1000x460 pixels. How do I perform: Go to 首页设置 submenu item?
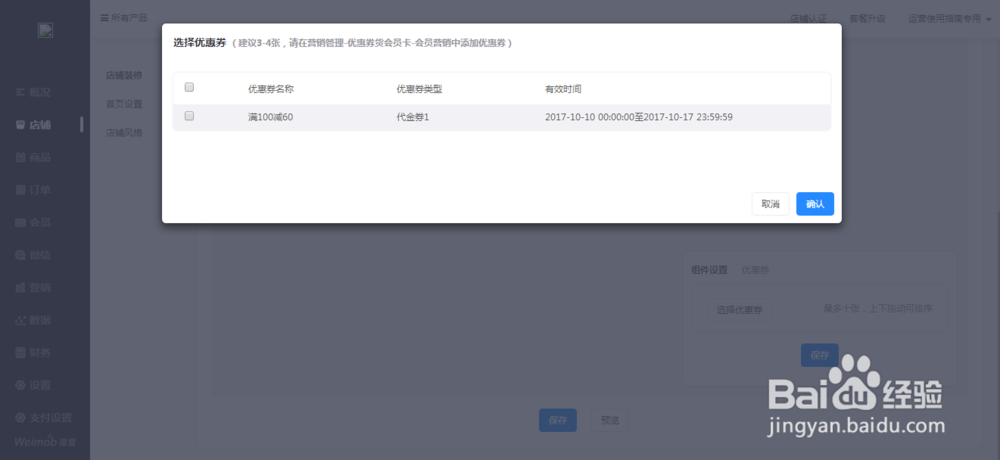(124, 104)
